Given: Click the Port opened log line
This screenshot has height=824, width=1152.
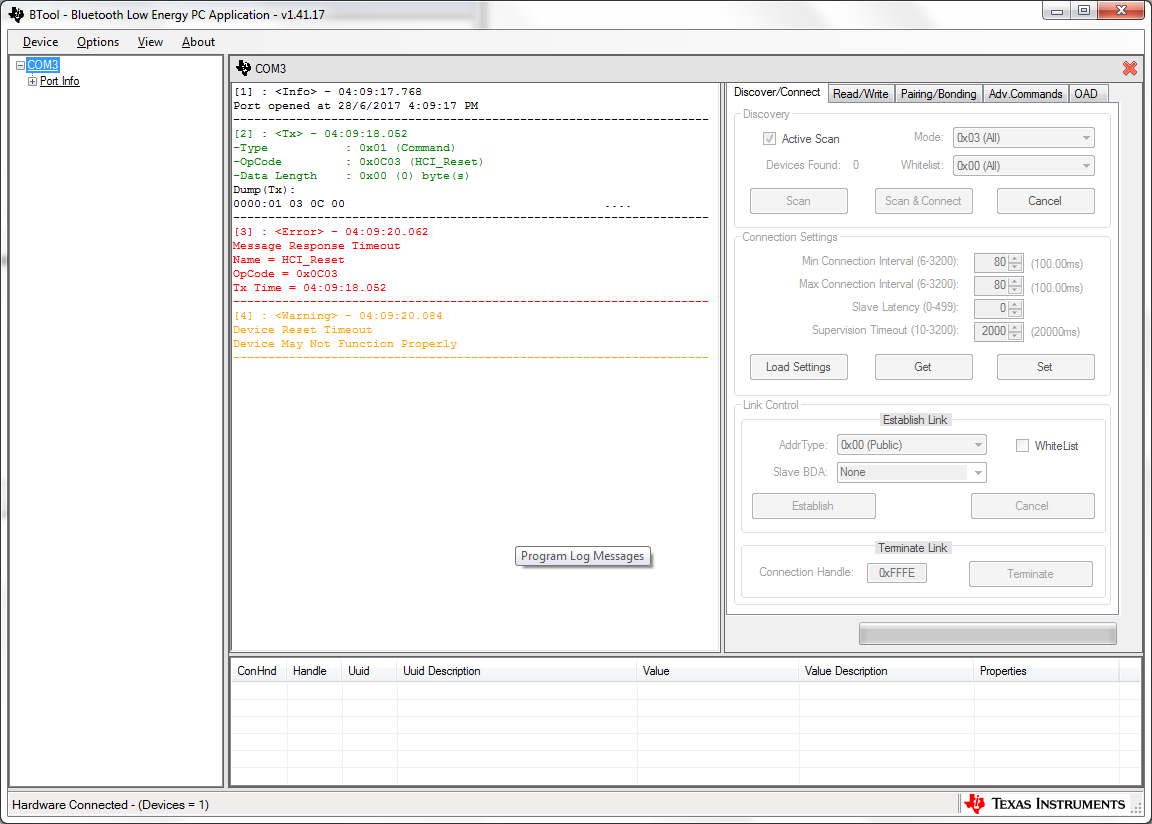Looking at the screenshot, I should [x=356, y=106].
